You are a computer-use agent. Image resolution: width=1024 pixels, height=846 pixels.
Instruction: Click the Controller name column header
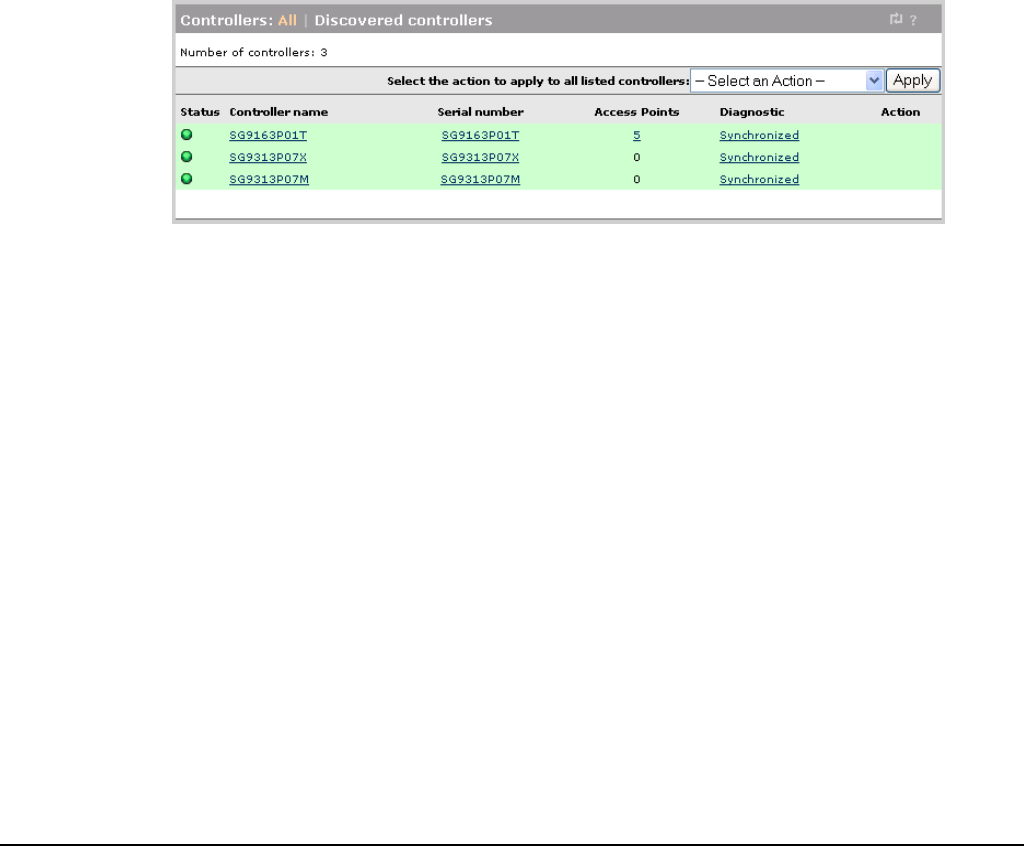click(x=278, y=112)
